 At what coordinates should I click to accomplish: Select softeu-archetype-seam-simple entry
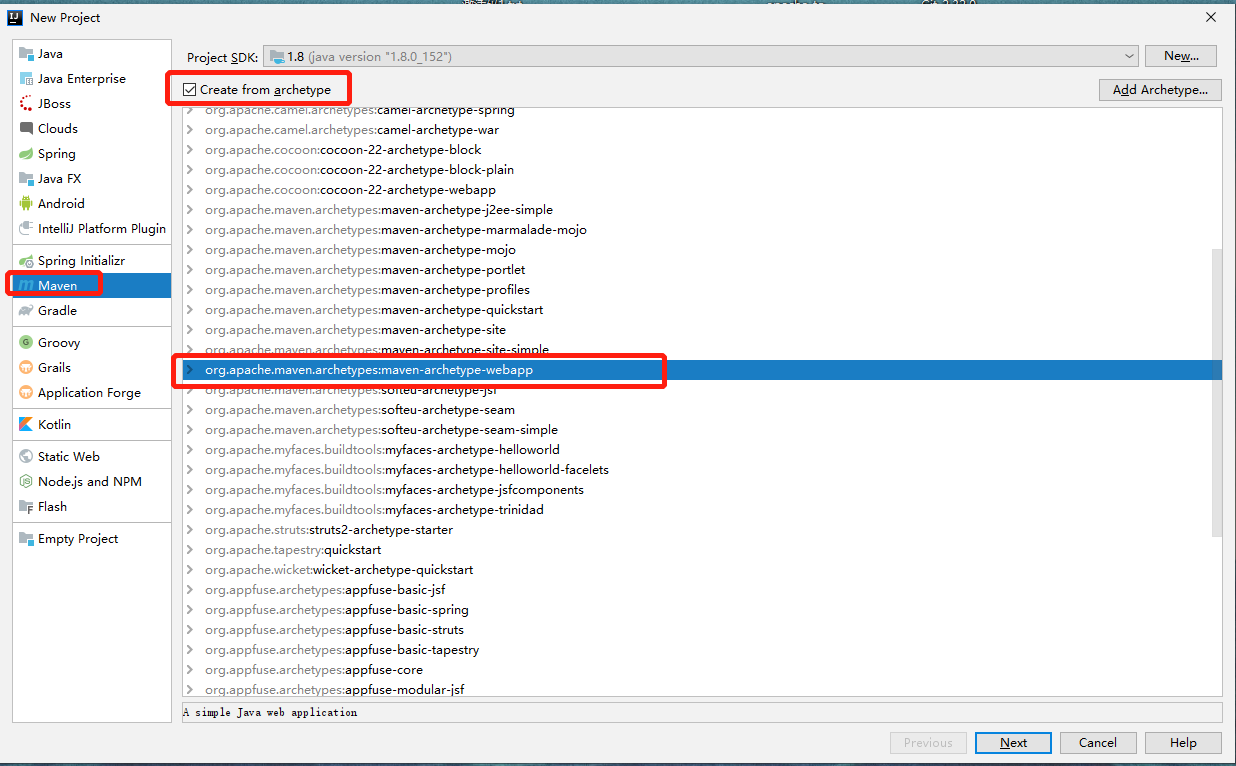[x=381, y=430]
